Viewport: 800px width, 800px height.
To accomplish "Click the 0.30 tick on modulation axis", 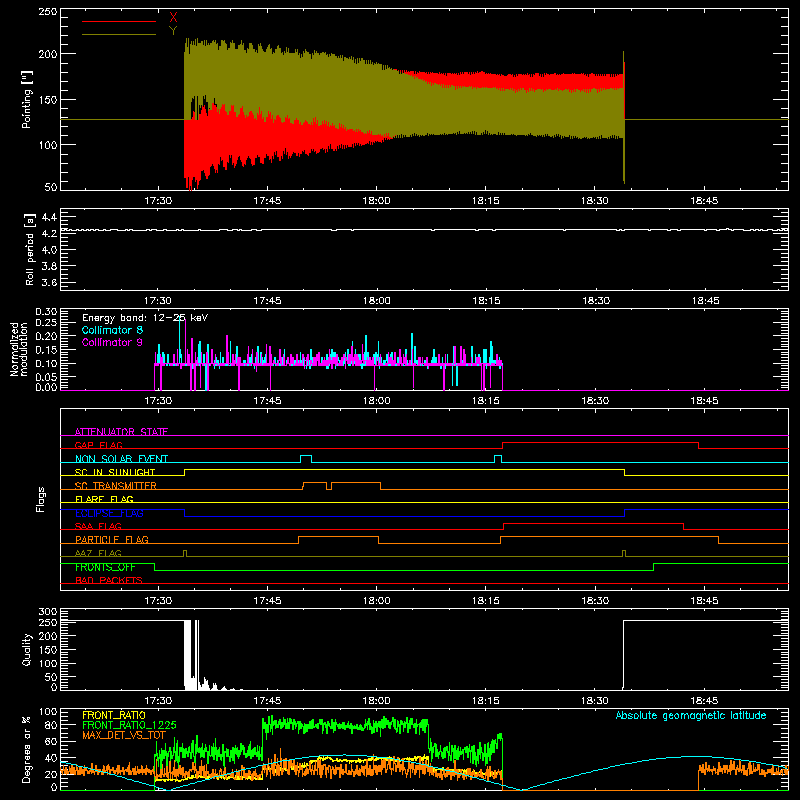I will click(x=46, y=312).
